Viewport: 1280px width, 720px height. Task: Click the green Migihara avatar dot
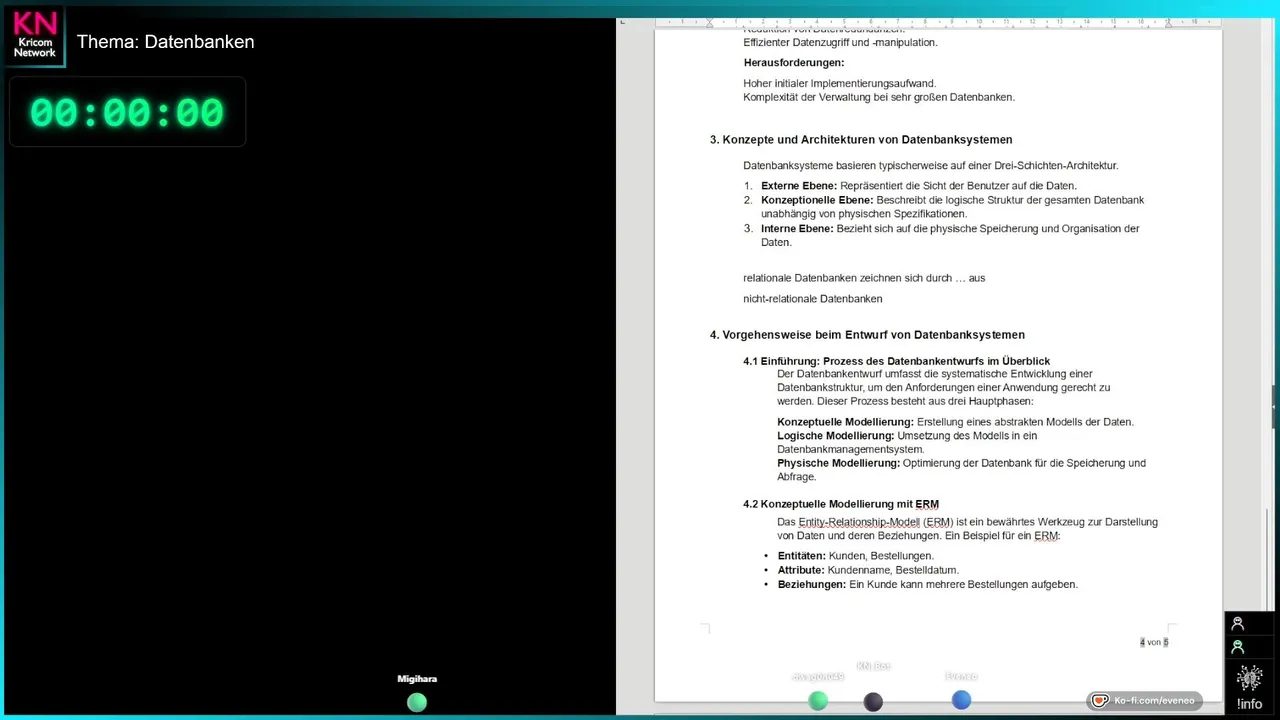(417, 702)
